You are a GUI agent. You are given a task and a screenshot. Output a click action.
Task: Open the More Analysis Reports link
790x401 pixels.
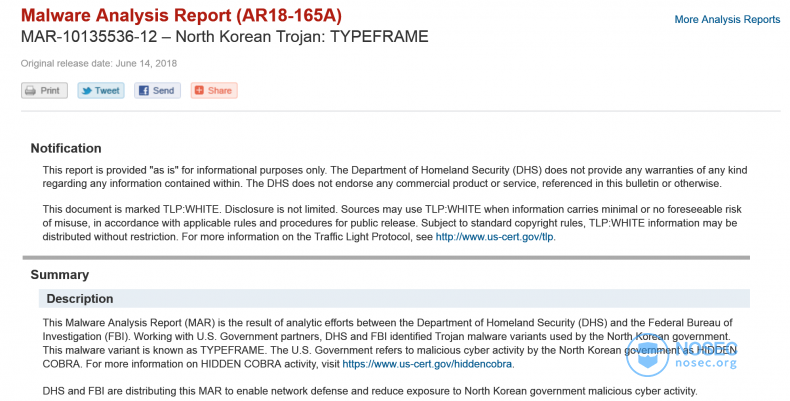727,20
